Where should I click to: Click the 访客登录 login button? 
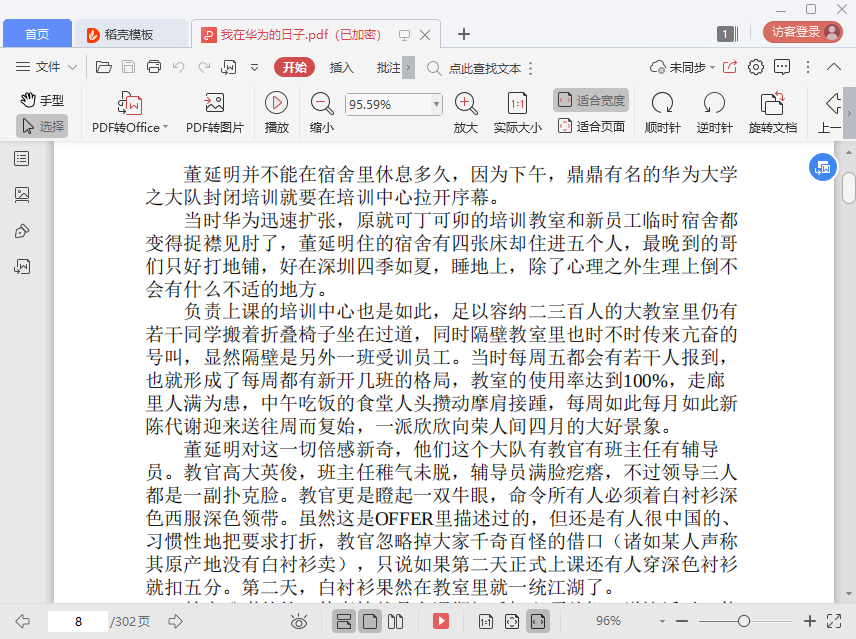[x=802, y=32]
